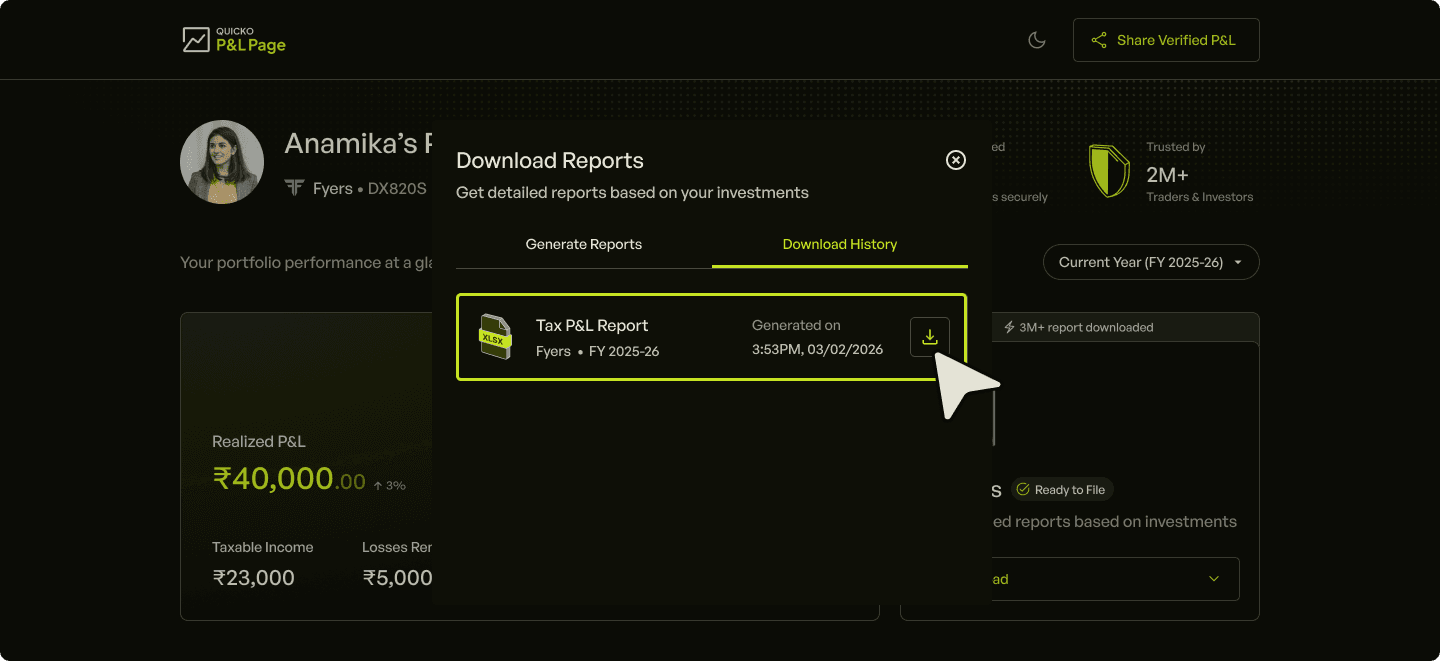Select the Download History tab
This screenshot has height=661, width=1440.
[x=840, y=244]
